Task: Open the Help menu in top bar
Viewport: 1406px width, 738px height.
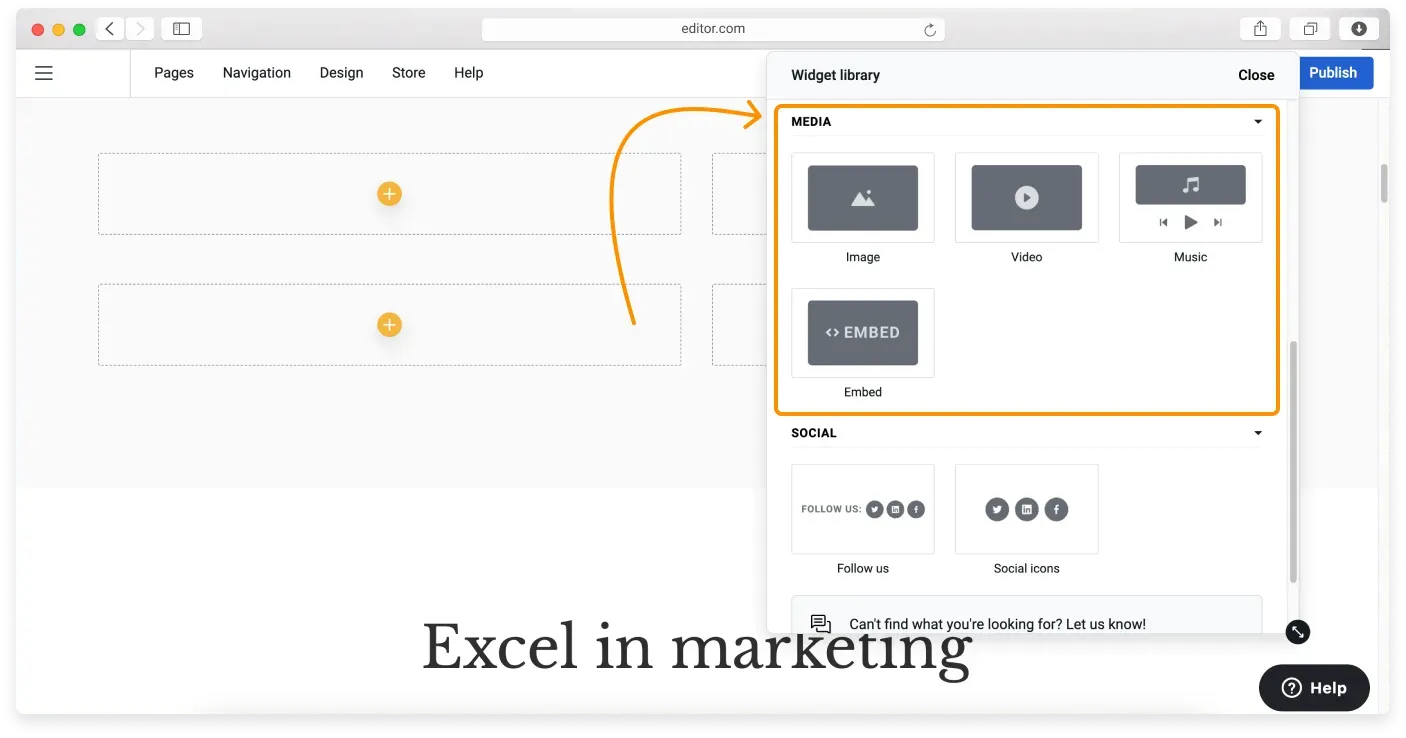Action: pyautogui.click(x=469, y=73)
